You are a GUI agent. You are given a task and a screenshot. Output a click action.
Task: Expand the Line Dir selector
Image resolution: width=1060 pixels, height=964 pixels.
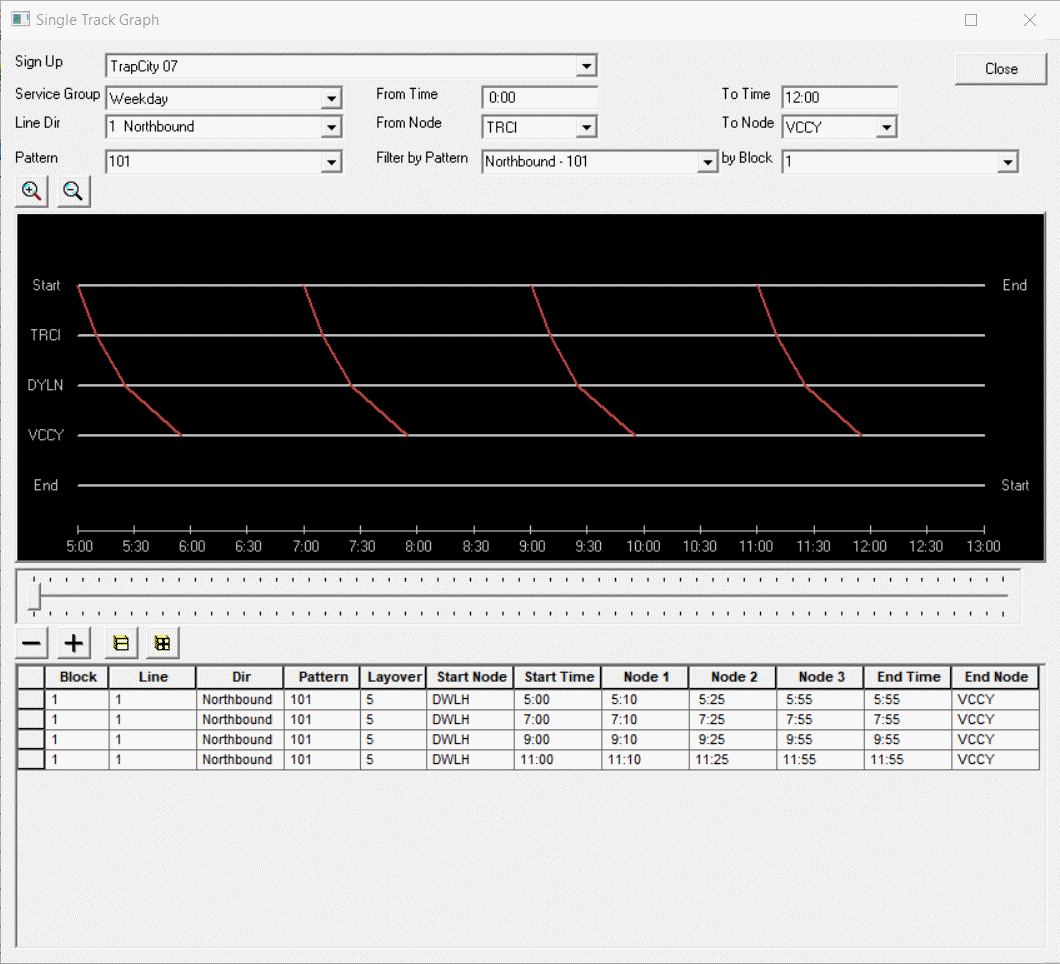tap(332, 127)
